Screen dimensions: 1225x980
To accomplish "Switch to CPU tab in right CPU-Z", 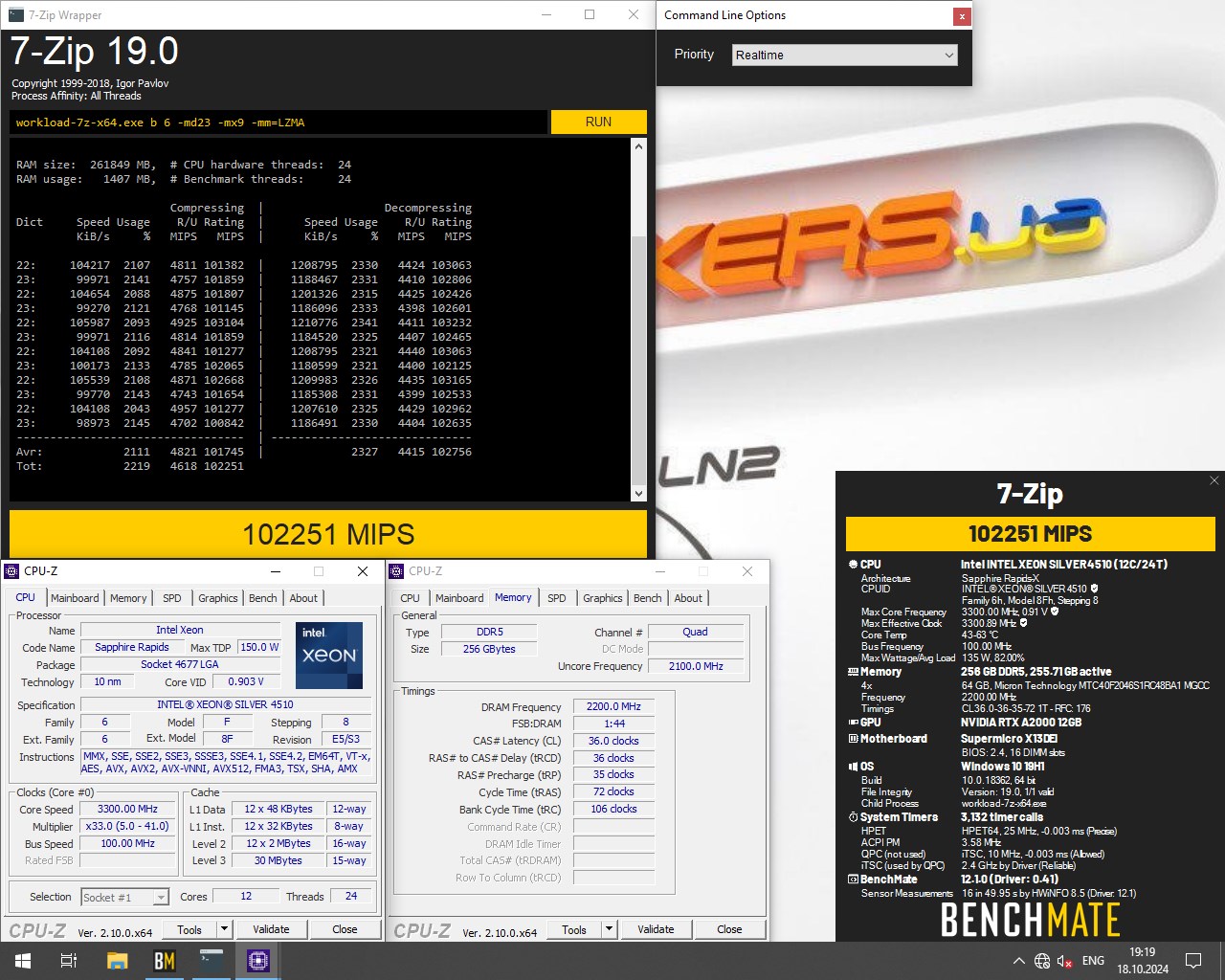I will 410,598.
